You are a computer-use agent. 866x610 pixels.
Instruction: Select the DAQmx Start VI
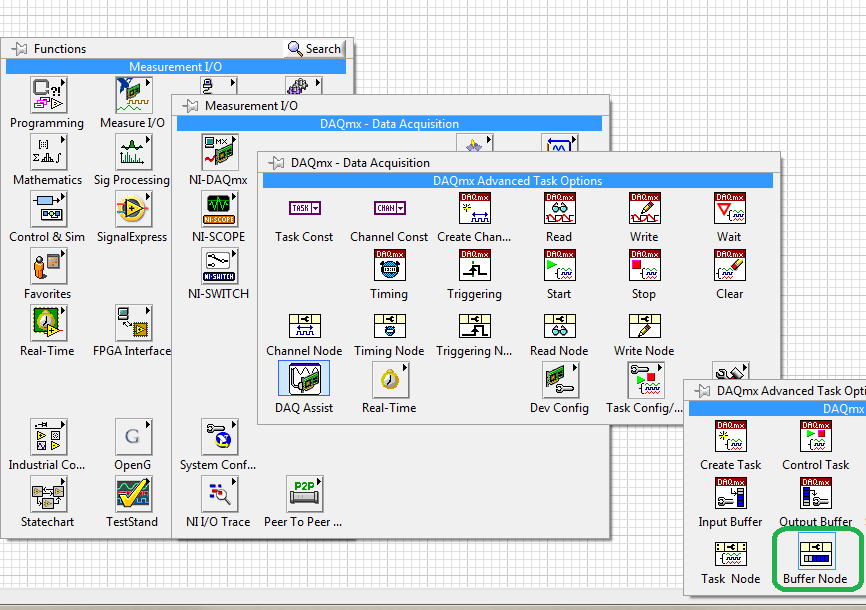(559, 265)
